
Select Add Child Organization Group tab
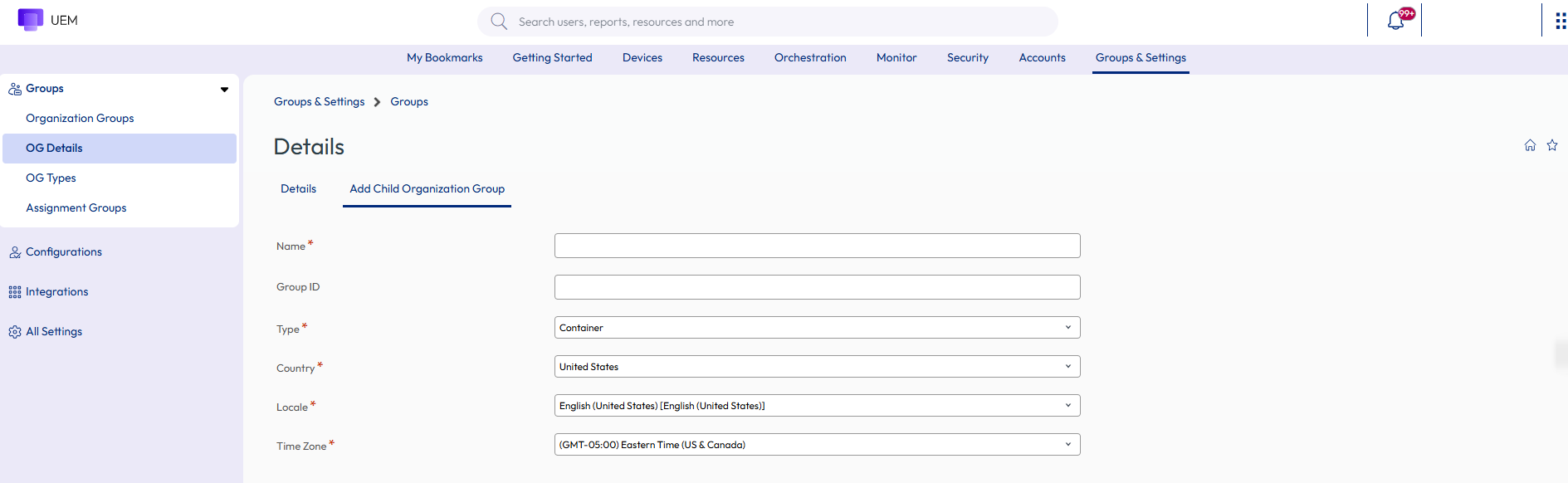click(x=427, y=189)
